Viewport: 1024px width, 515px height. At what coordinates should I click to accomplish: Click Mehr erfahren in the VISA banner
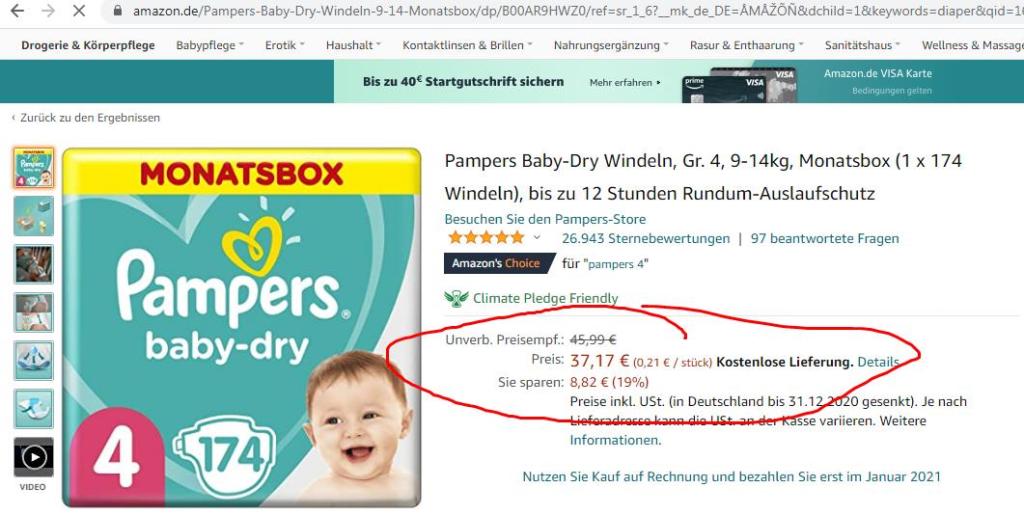(625, 83)
